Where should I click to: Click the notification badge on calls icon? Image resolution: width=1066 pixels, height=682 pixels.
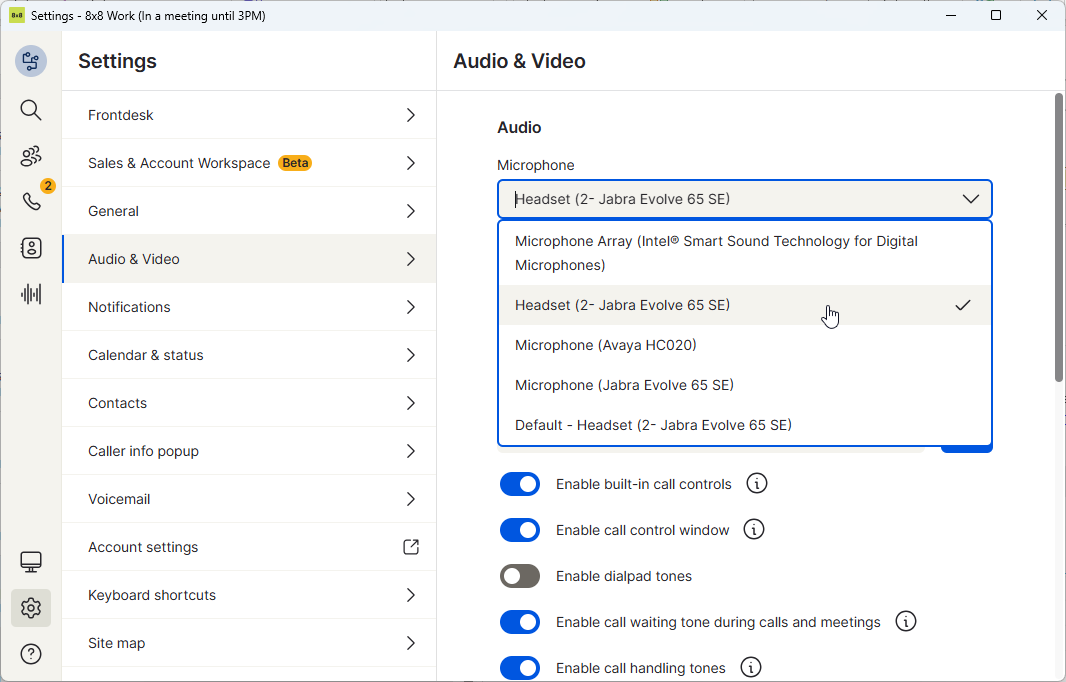48,186
